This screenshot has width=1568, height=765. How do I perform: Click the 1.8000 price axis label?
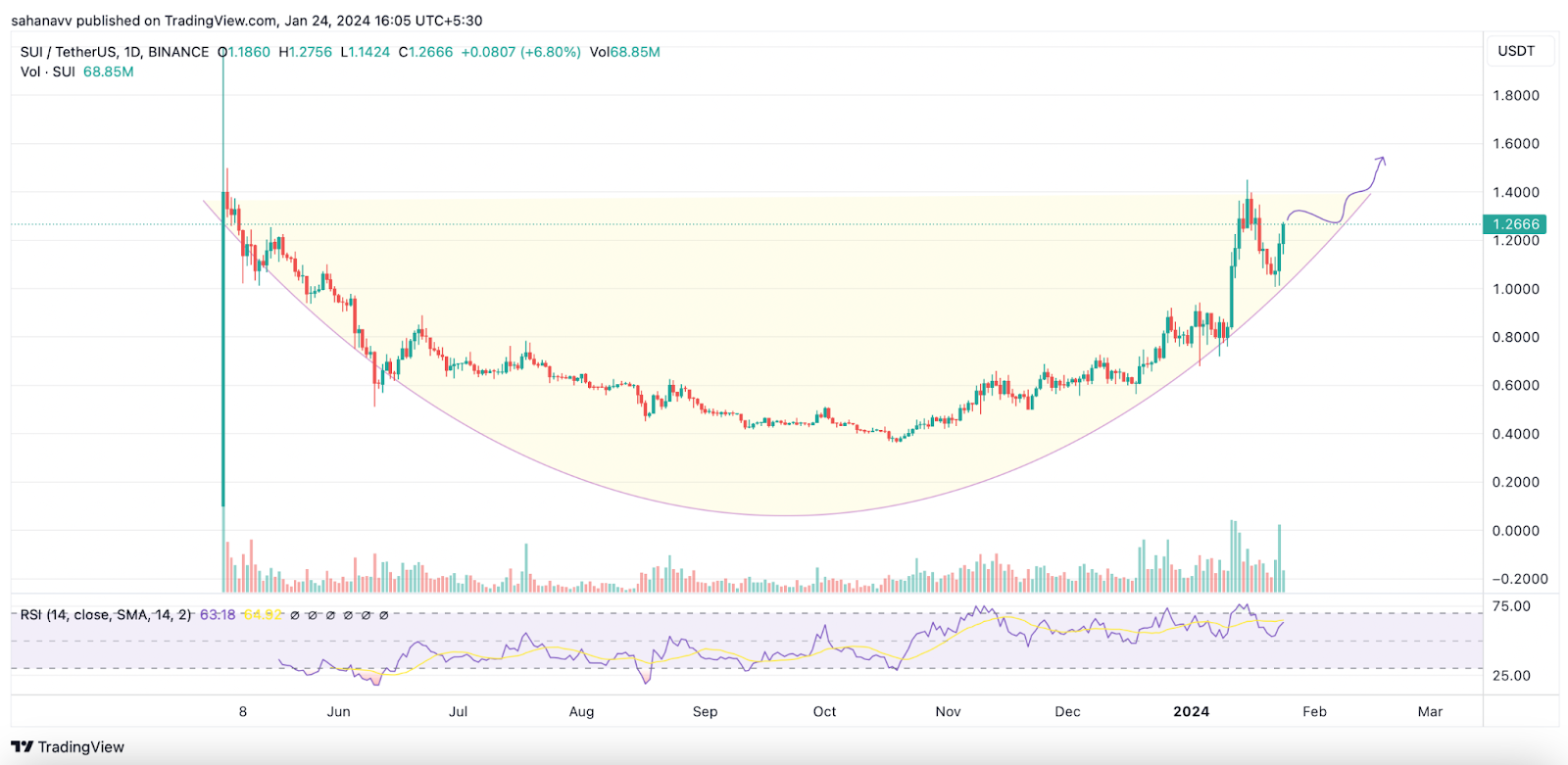coord(1516,95)
